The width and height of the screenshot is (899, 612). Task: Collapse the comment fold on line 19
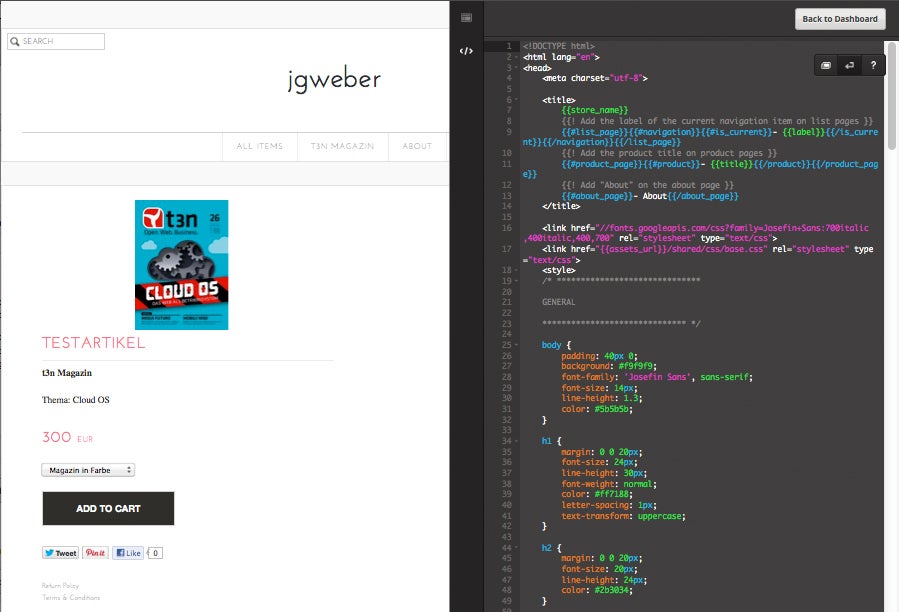516,281
